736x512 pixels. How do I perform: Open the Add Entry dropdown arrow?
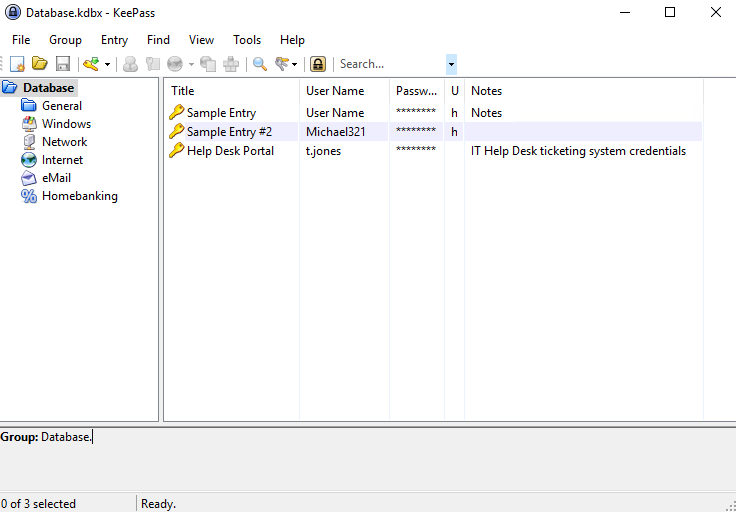(107, 64)
